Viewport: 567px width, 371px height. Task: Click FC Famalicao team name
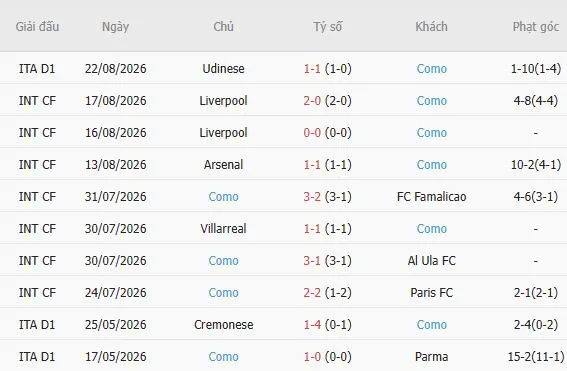[x=431, y=197]
